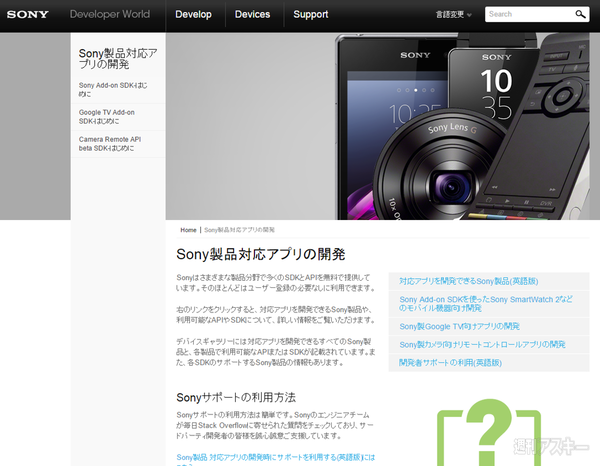Open the Google TV Add-on SDK sidebar link

107,117
